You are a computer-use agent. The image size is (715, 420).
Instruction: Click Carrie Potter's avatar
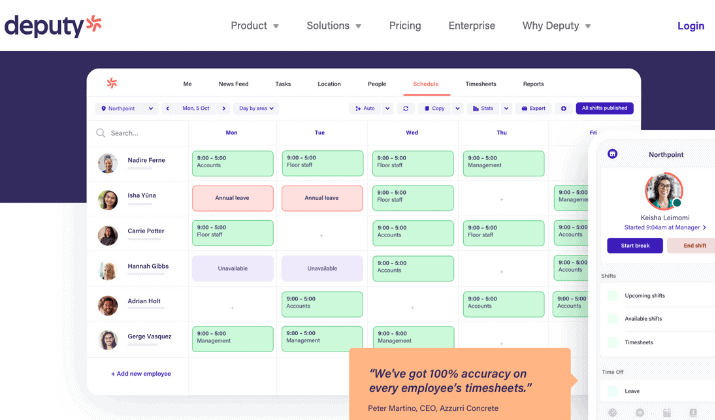(108, 235)
